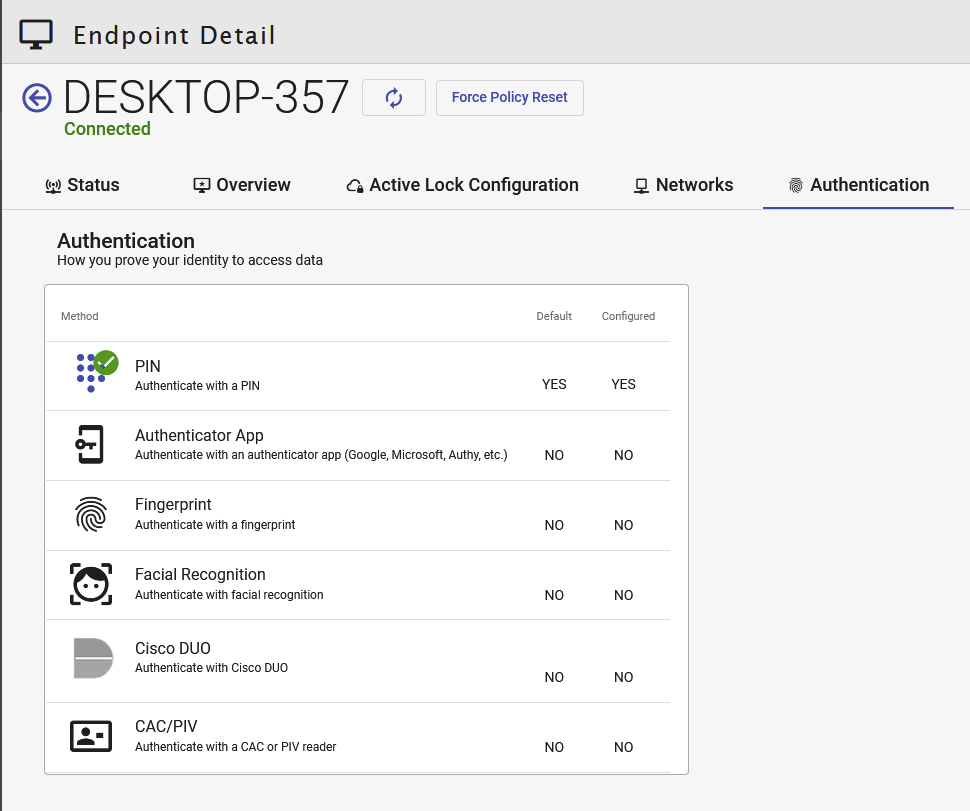Click the Configured column header
The height and width of the screenshot is (811, 970).
point(628,316)
